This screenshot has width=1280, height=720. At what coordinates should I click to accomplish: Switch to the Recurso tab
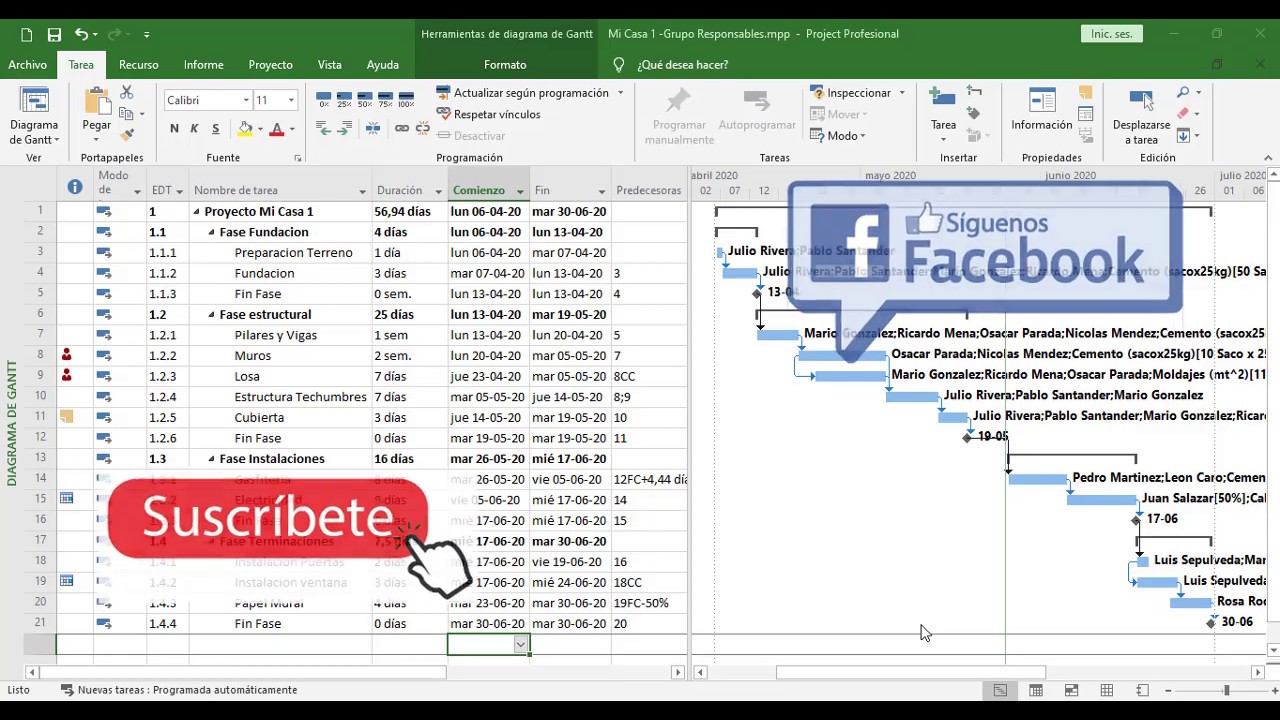click(138, 65)
